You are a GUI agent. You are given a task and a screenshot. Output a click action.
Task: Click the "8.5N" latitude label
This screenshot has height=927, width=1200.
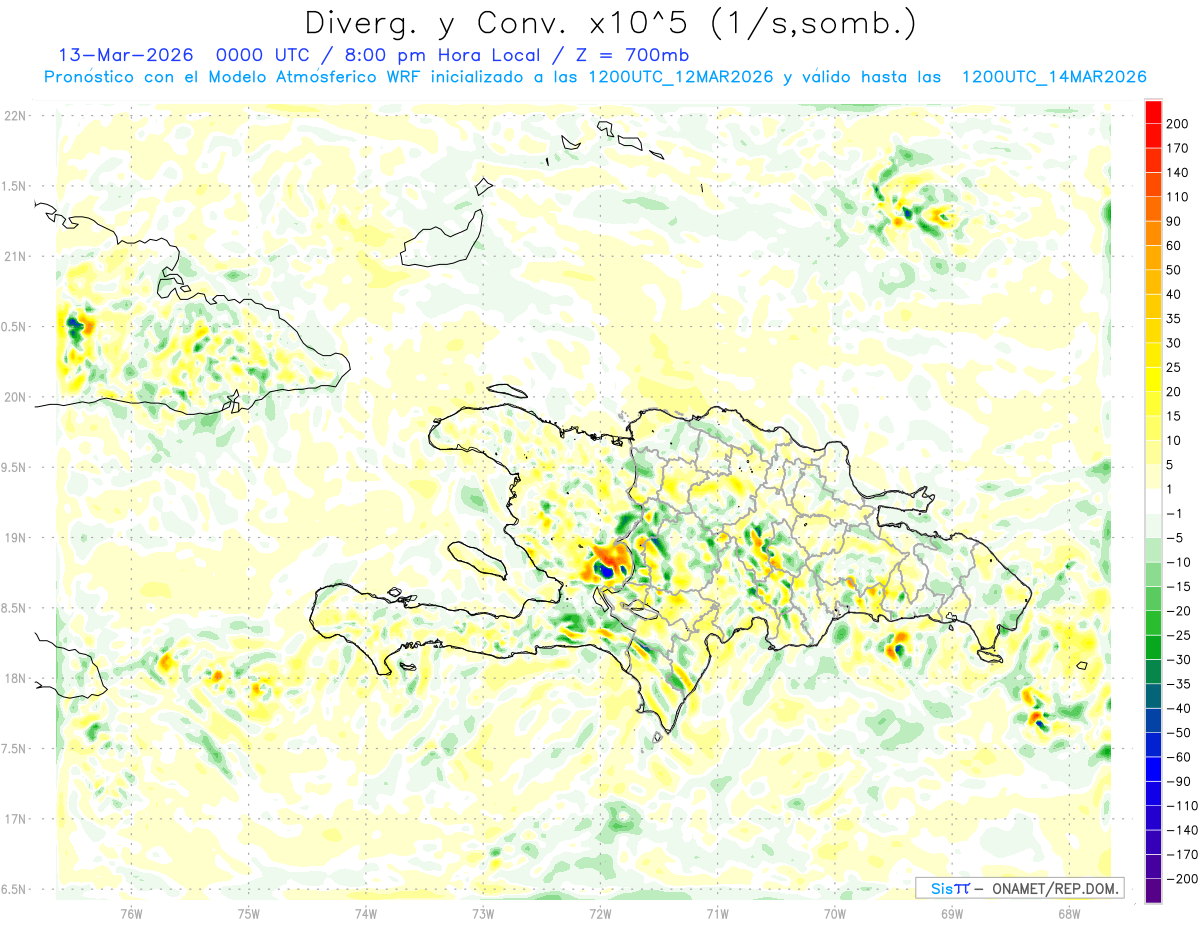point(15,608)
